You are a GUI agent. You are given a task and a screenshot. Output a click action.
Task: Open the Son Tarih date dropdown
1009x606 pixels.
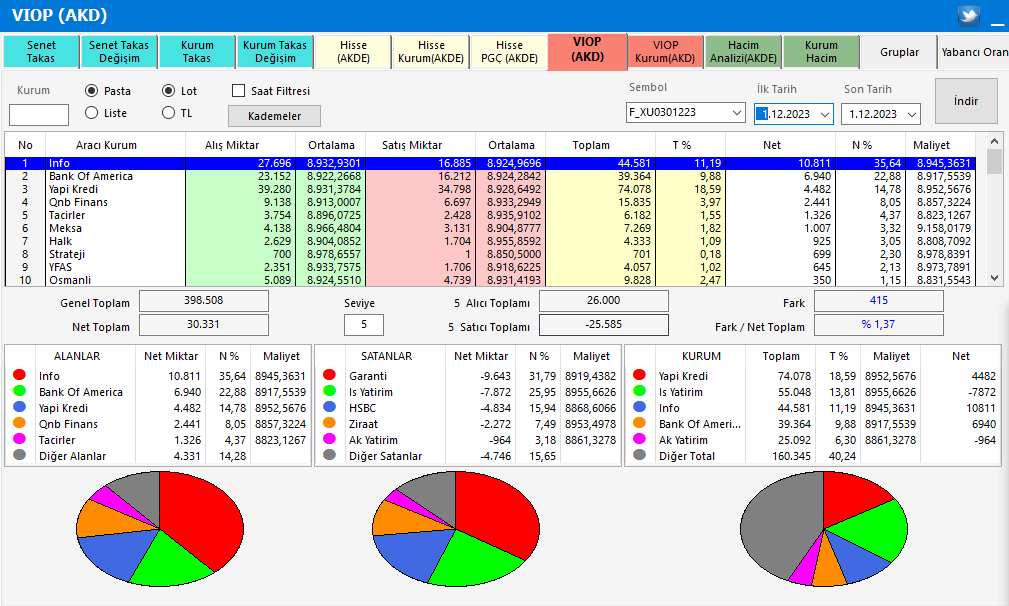coord(911,115)
